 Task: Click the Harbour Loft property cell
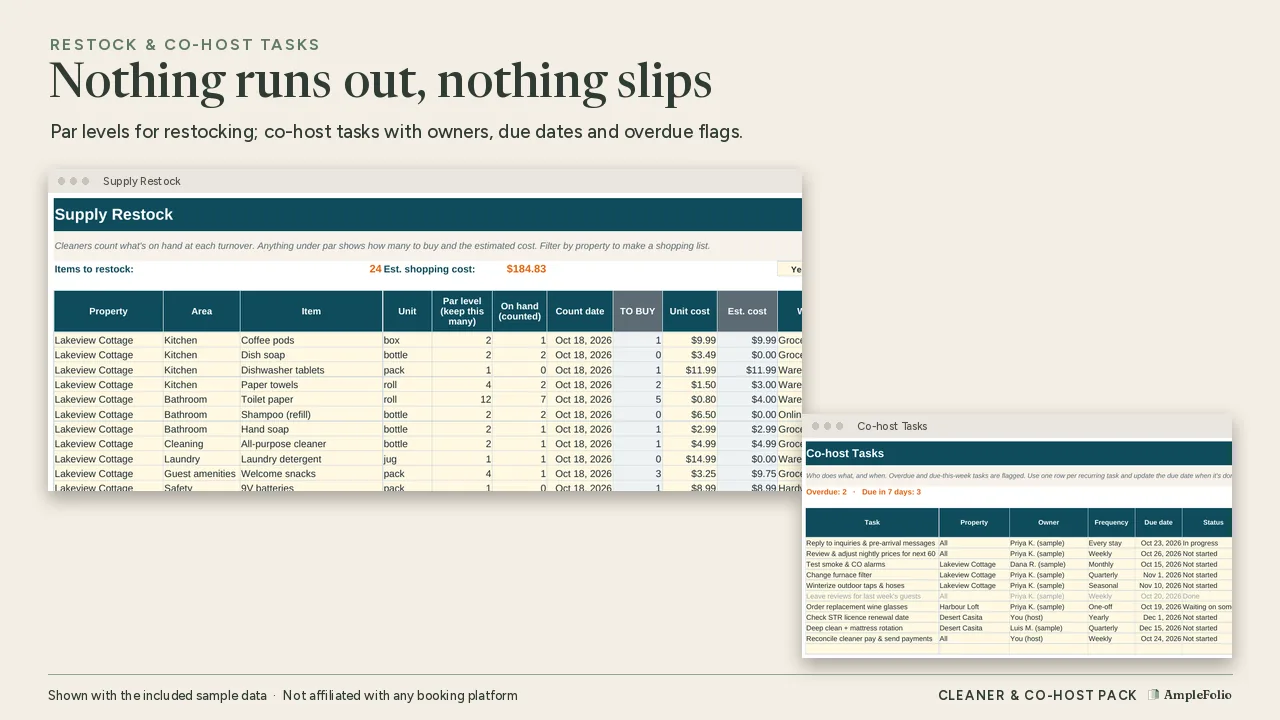(974, 607)
